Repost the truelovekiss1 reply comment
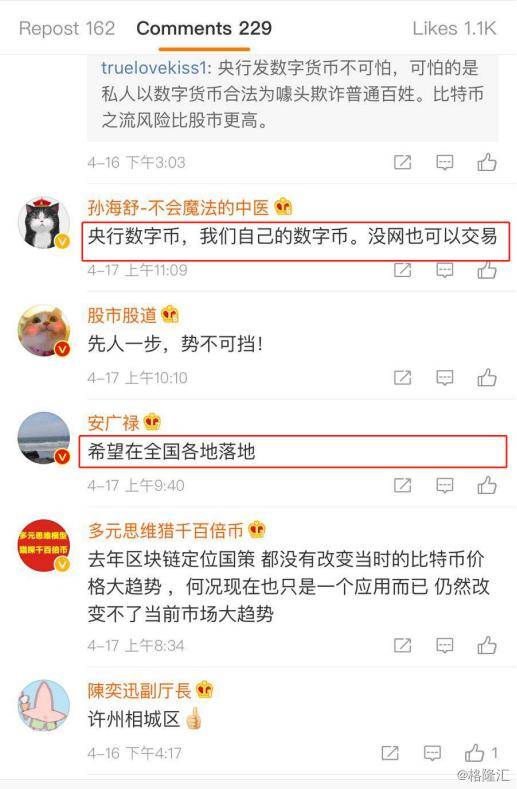The height and width of the screenshot is (789, 517). [x=402, y=162]
